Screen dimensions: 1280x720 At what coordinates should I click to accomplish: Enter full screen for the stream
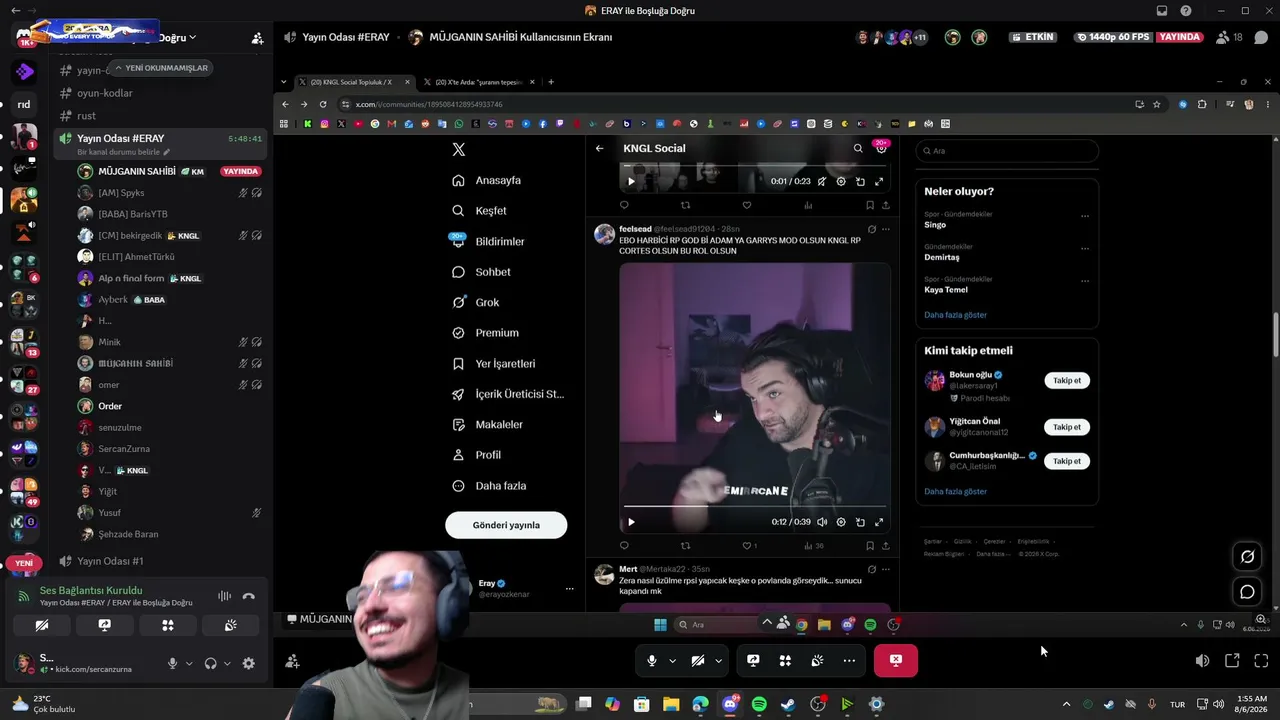(x=1261, y=660)
